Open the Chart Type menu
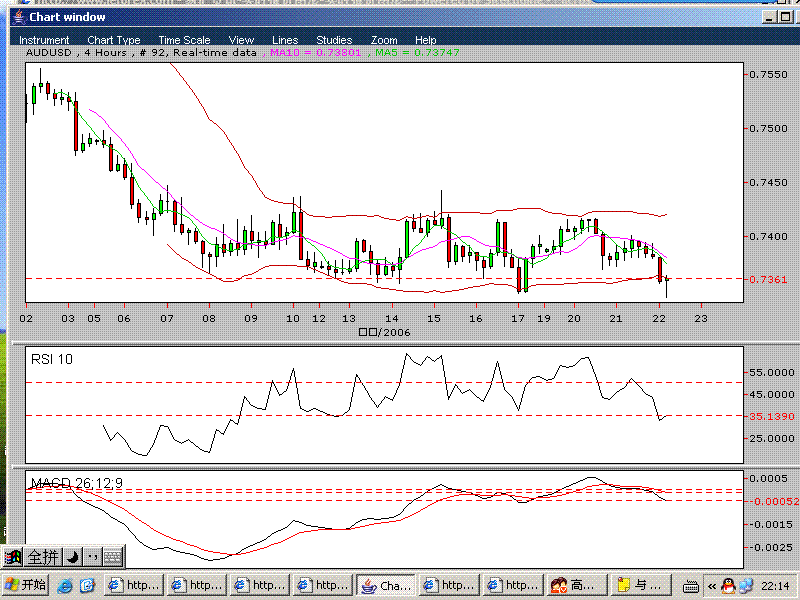This screenshot has width=800, height=600. pyautogui.click(x=114, y=40)
